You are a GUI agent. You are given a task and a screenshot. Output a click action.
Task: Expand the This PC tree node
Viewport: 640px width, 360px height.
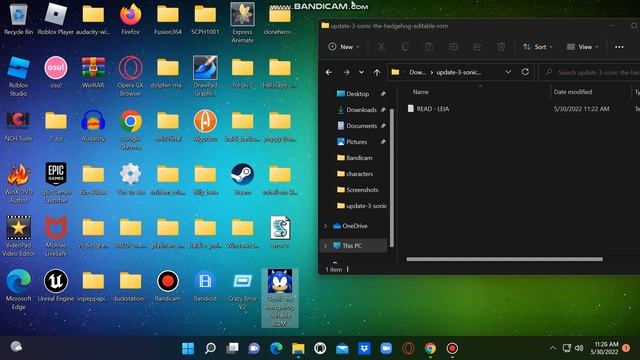[325, 246]
